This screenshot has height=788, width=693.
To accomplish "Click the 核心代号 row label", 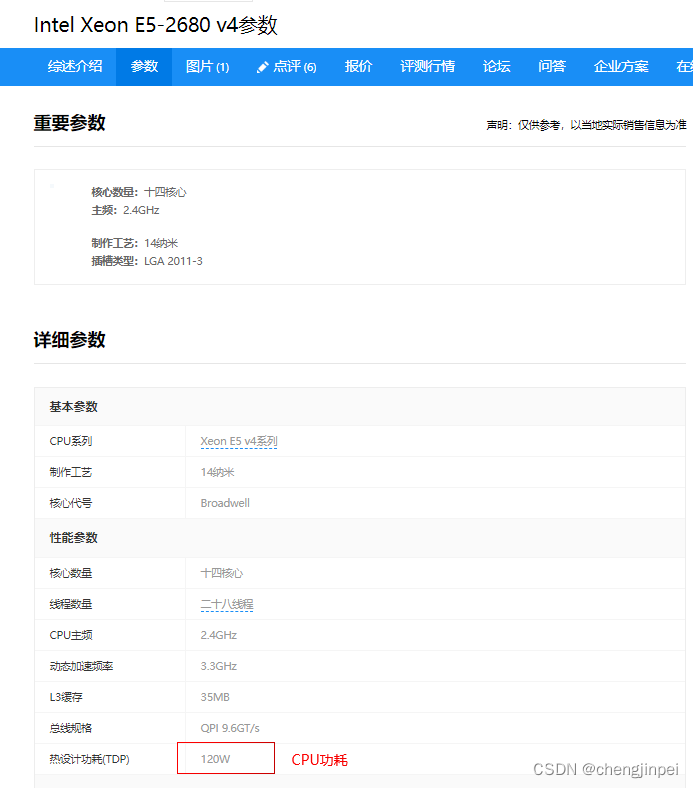I will (70, 503).
